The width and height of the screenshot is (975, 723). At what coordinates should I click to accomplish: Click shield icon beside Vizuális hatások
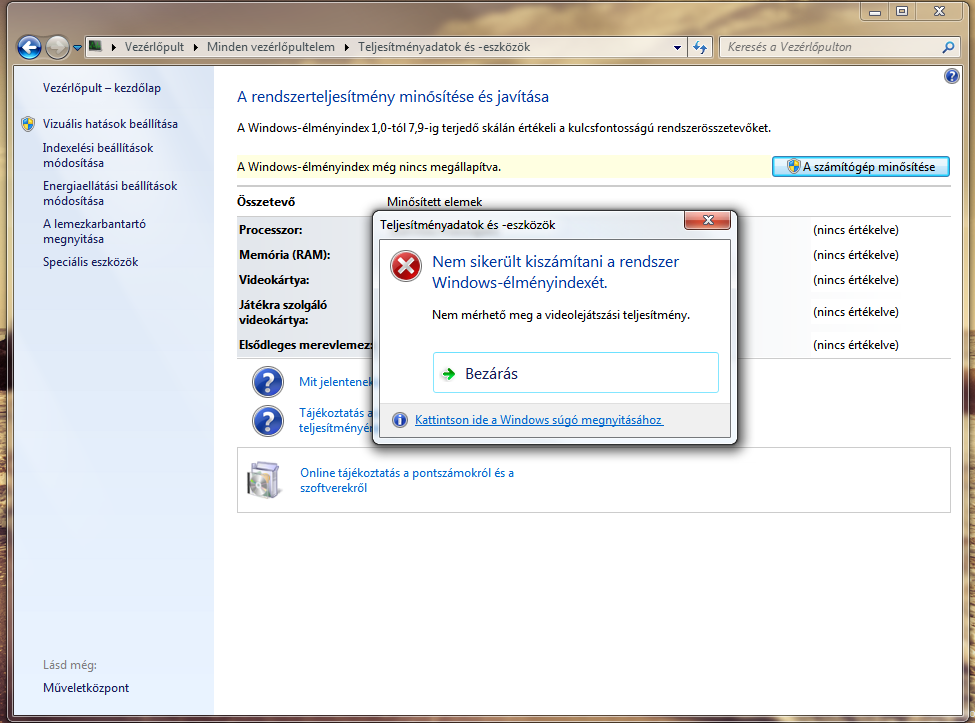pos(28,124)
